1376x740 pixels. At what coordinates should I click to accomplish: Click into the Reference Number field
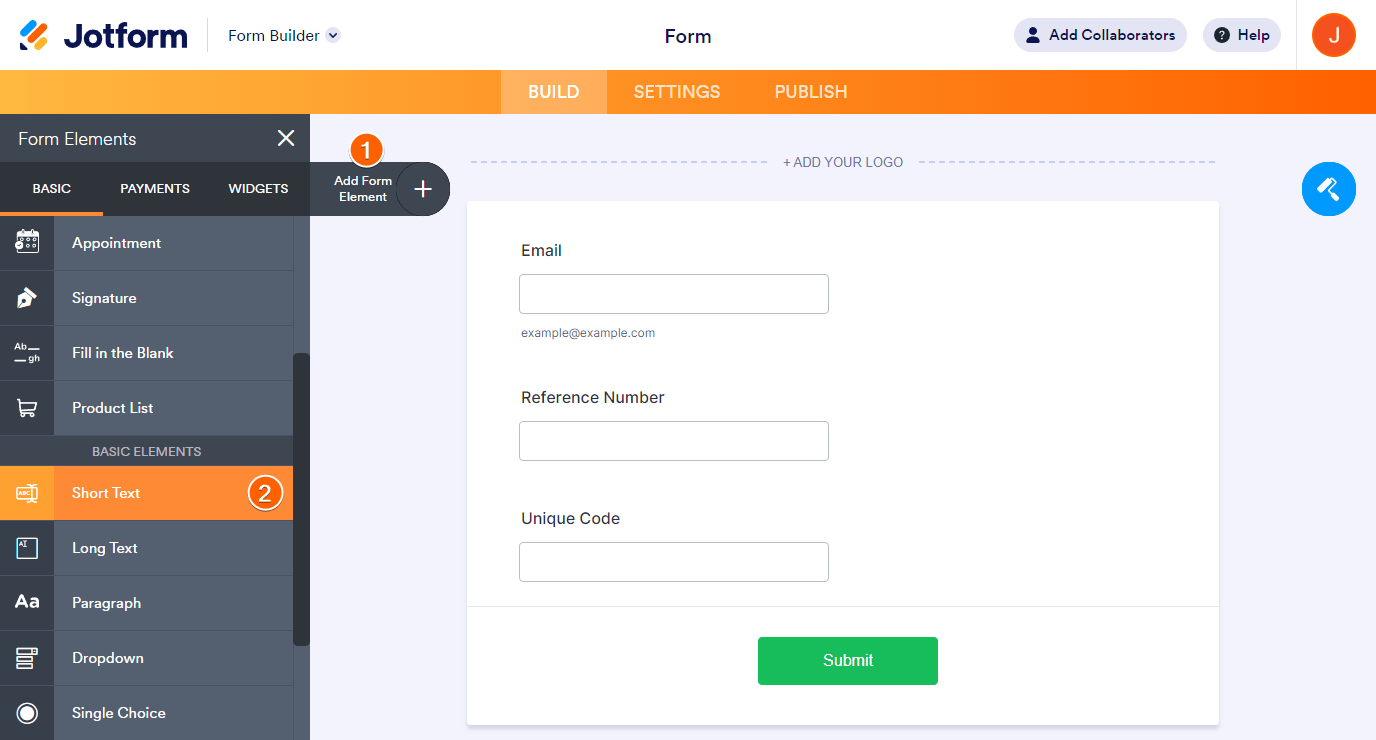click(674, 441)
